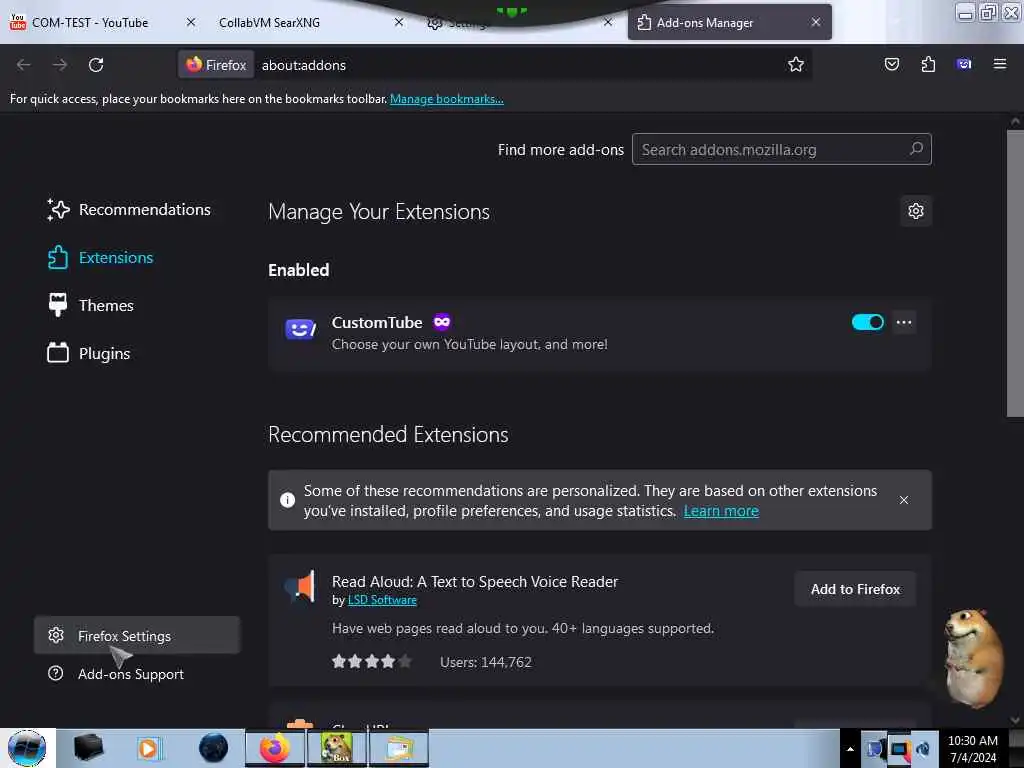Open the Firefox hamburger menu
The image size is (1024, 768).
point(1000,64)
